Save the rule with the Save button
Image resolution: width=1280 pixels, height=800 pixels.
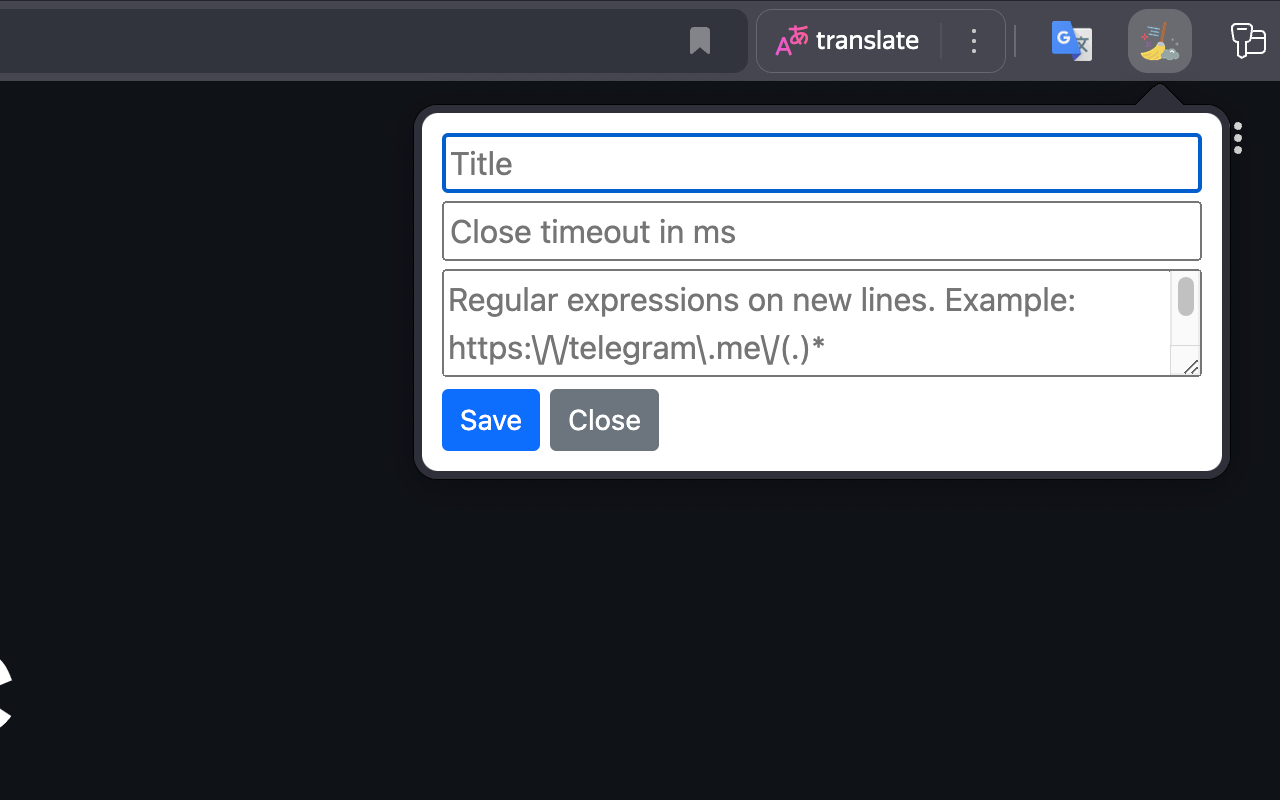(x=491, y=420)
